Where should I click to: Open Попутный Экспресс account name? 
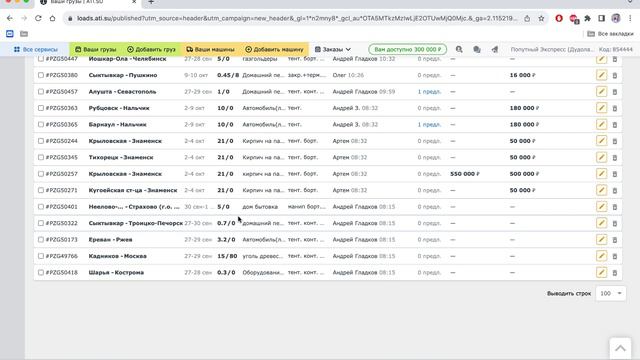(552, 49)
